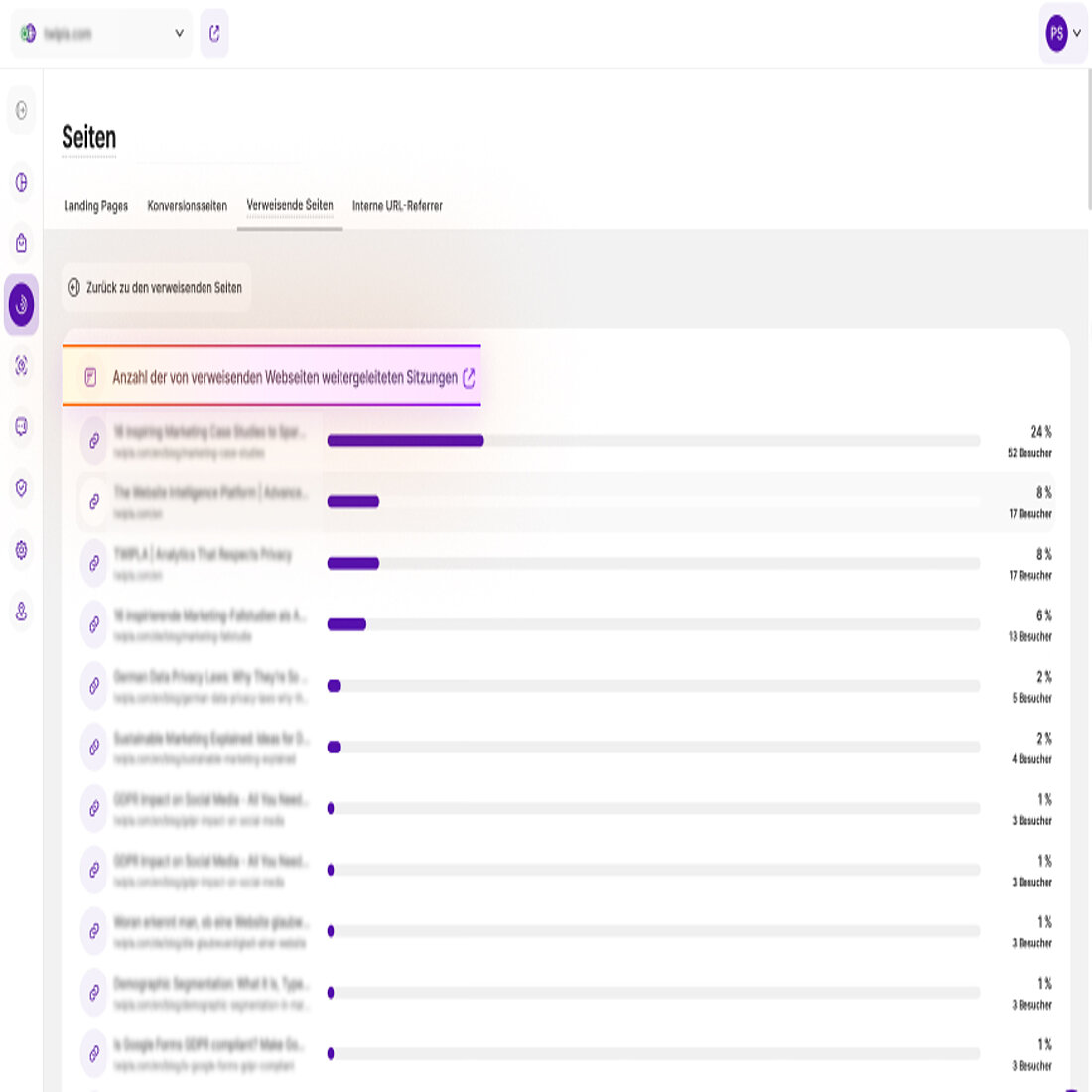Click 'Zurück zu den verweisenden Seiten' button

(156, 287)
